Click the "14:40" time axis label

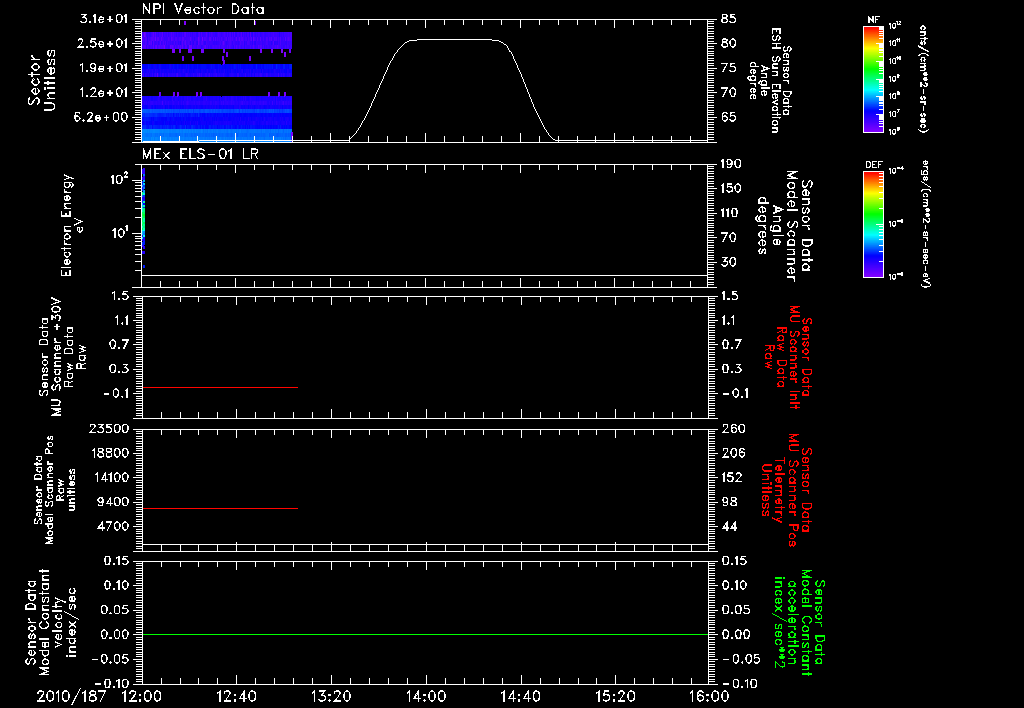pyautogui.click(x=520, y=696)
